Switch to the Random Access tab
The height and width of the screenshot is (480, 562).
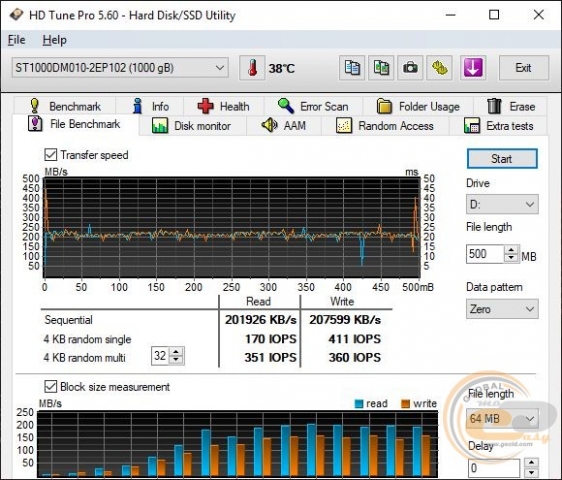385,126
